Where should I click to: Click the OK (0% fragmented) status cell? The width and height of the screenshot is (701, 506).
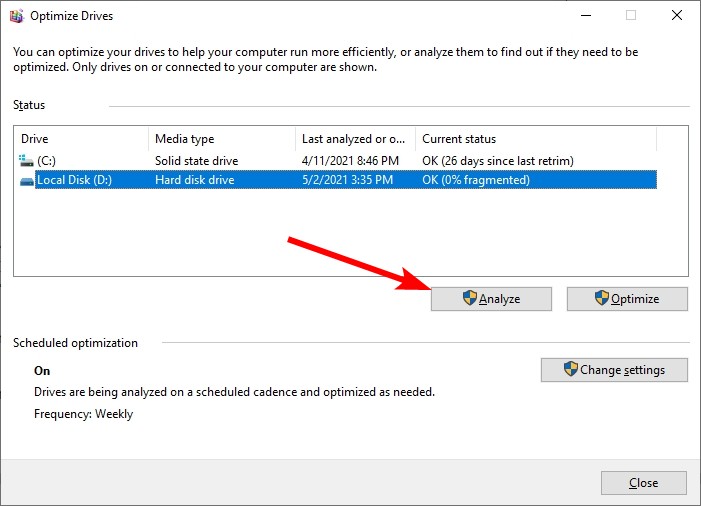point(476,180)
